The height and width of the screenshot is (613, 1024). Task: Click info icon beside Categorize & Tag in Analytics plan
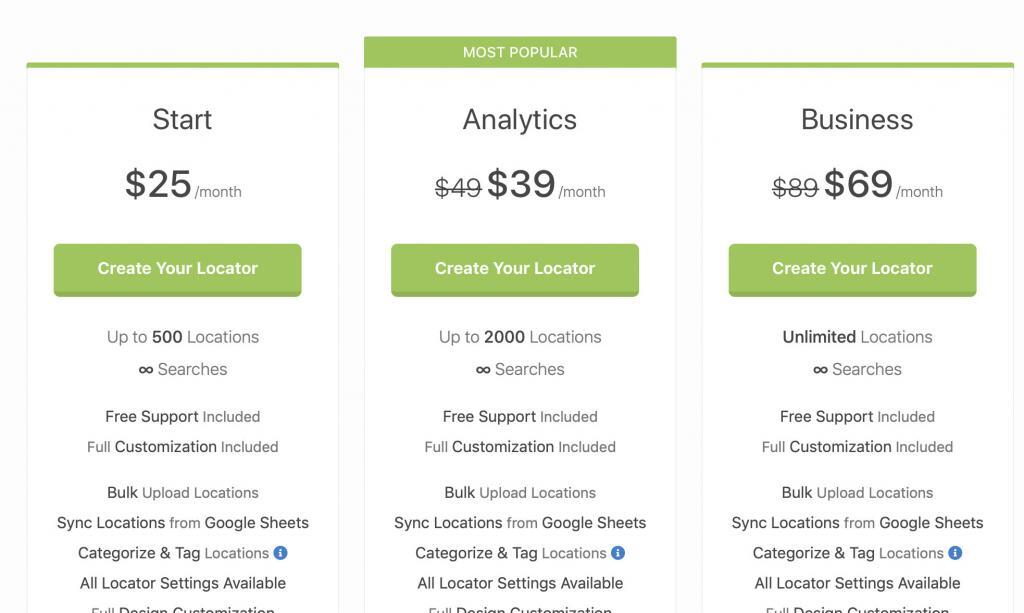pyautogui.click(x=618, y=553)
